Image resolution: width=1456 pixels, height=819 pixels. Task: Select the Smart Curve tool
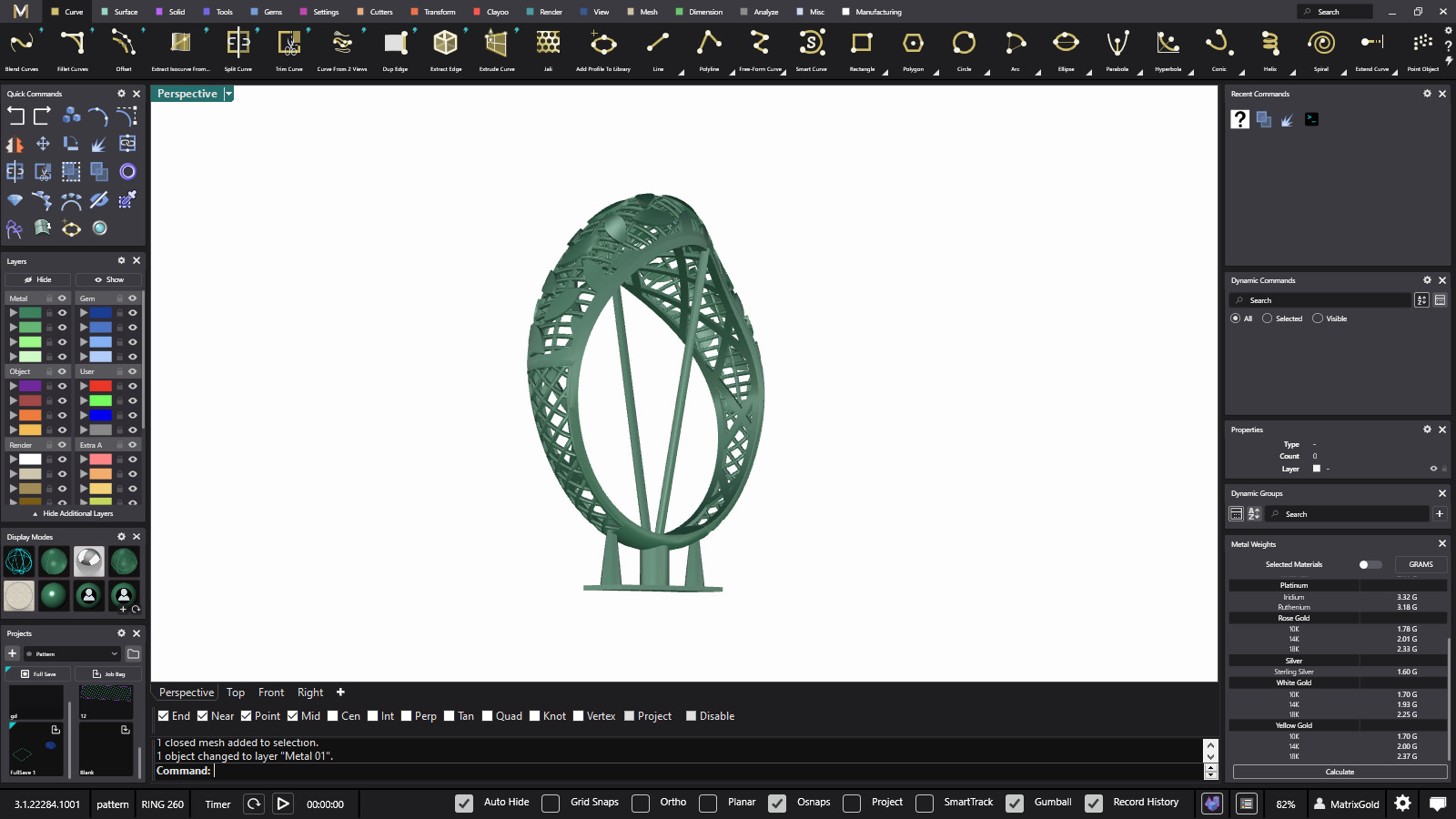tap(811, 43)
